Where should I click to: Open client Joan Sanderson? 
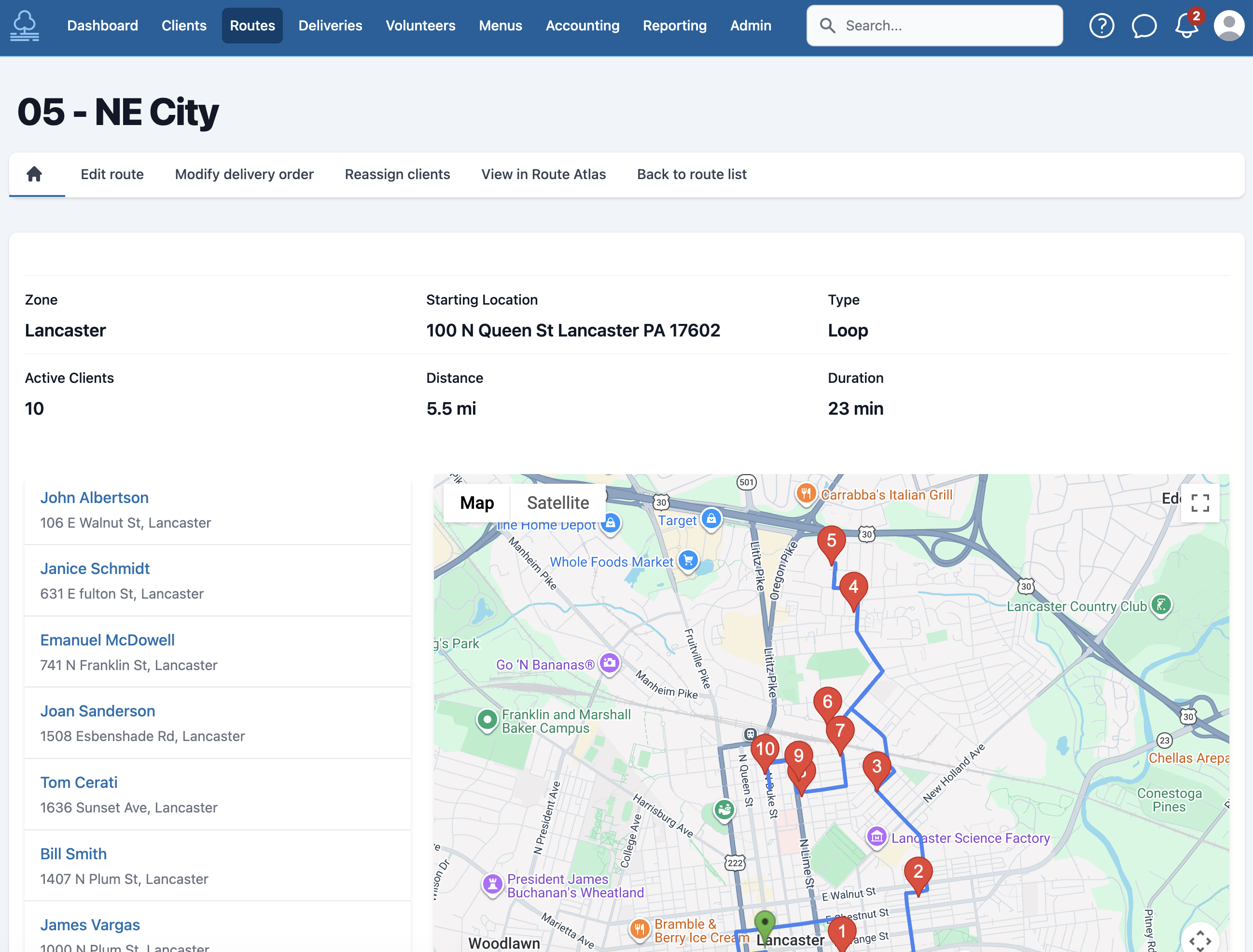point(97,711)
